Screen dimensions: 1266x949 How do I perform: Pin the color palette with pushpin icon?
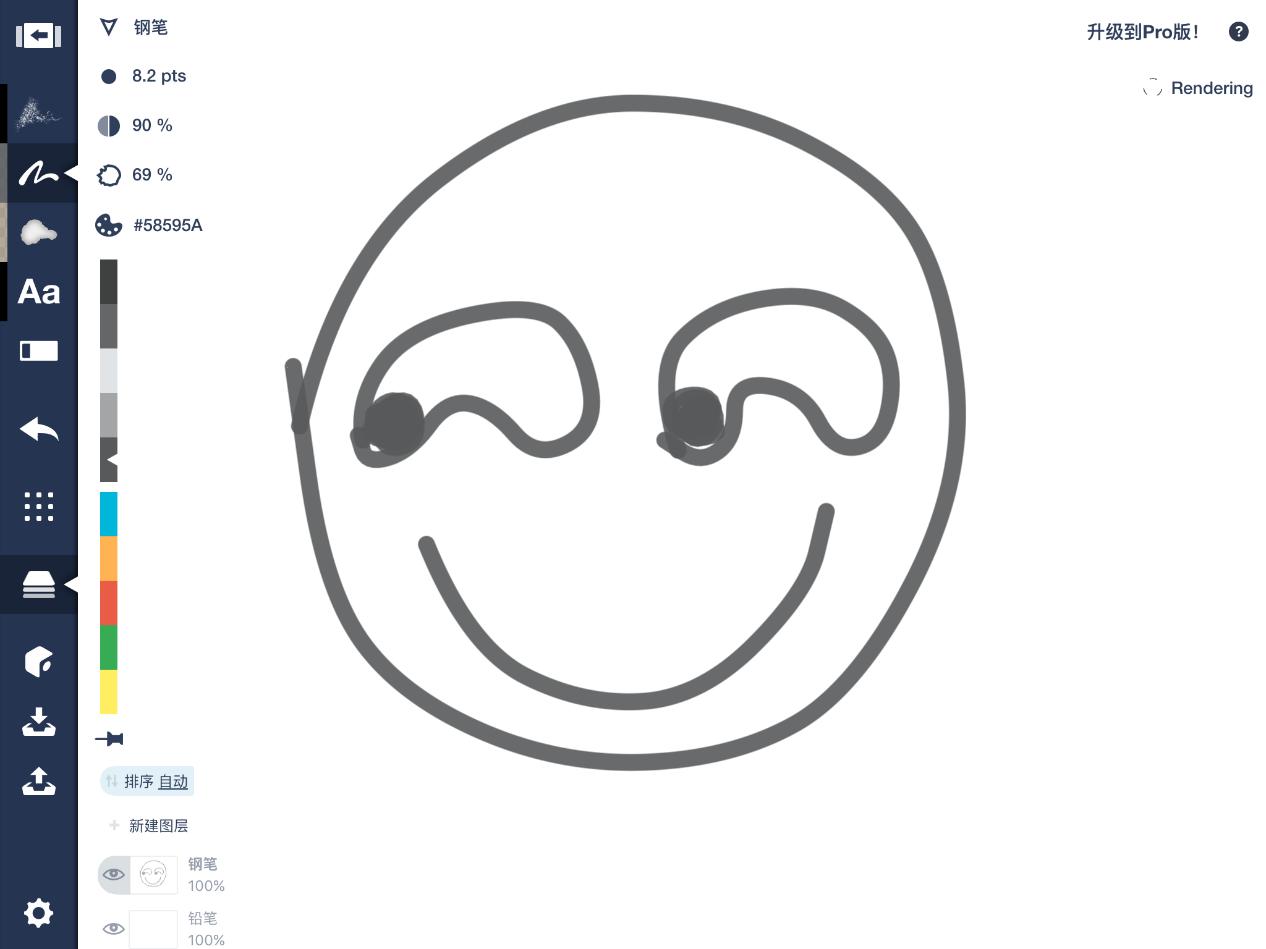coord(109,739)
